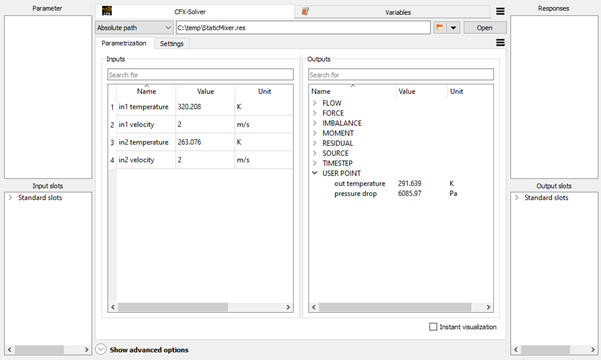Viewport: 601px width, 360px height.
Task: Enable the Instant visualization checkbox
Action: click(x=433, y=327)
